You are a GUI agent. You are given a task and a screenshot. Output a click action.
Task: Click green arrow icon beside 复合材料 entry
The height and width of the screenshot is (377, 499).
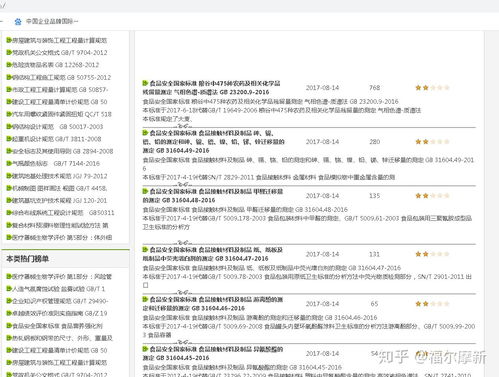[9, 225]
